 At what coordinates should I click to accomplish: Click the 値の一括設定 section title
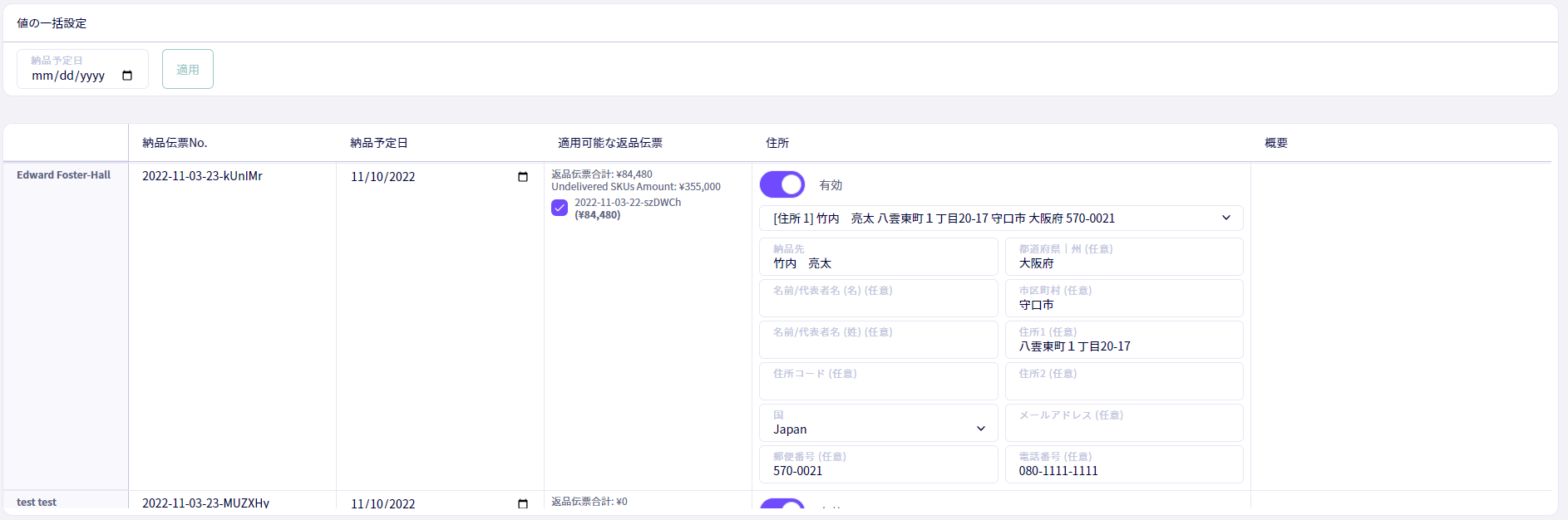click(52, 23)
